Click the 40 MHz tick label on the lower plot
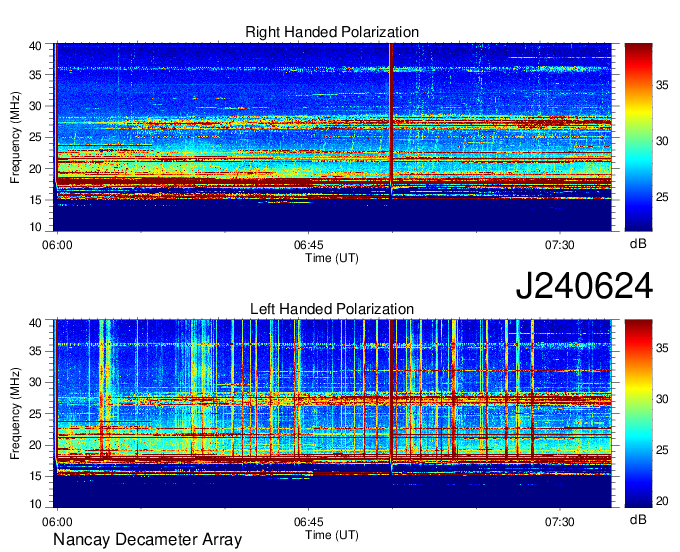This screenshot has height=552, width=680. pyautogui.click(x=35, y=323)
